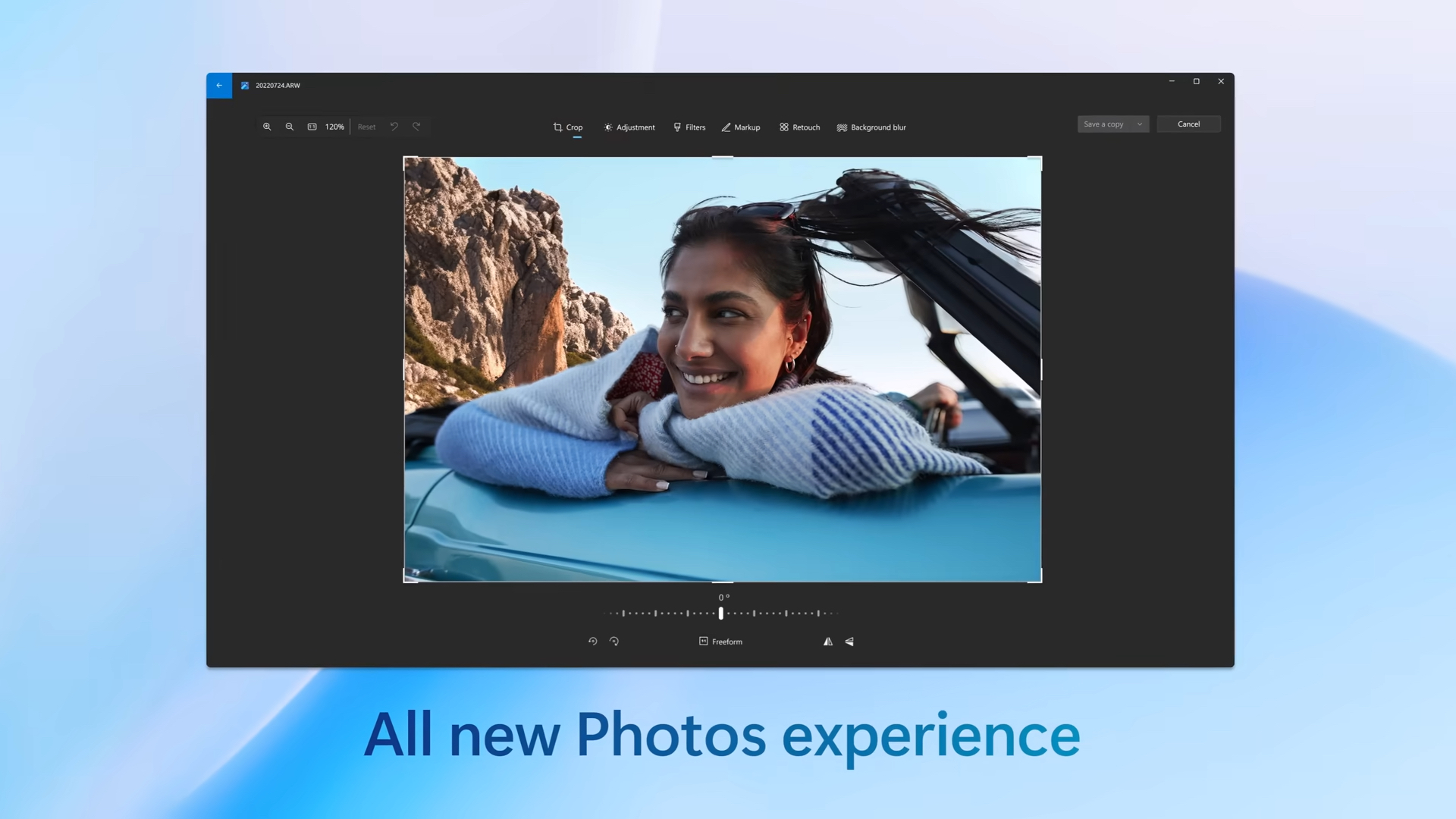Open the Filters tab
The image size is (1456, 819).
coord(689,127)
